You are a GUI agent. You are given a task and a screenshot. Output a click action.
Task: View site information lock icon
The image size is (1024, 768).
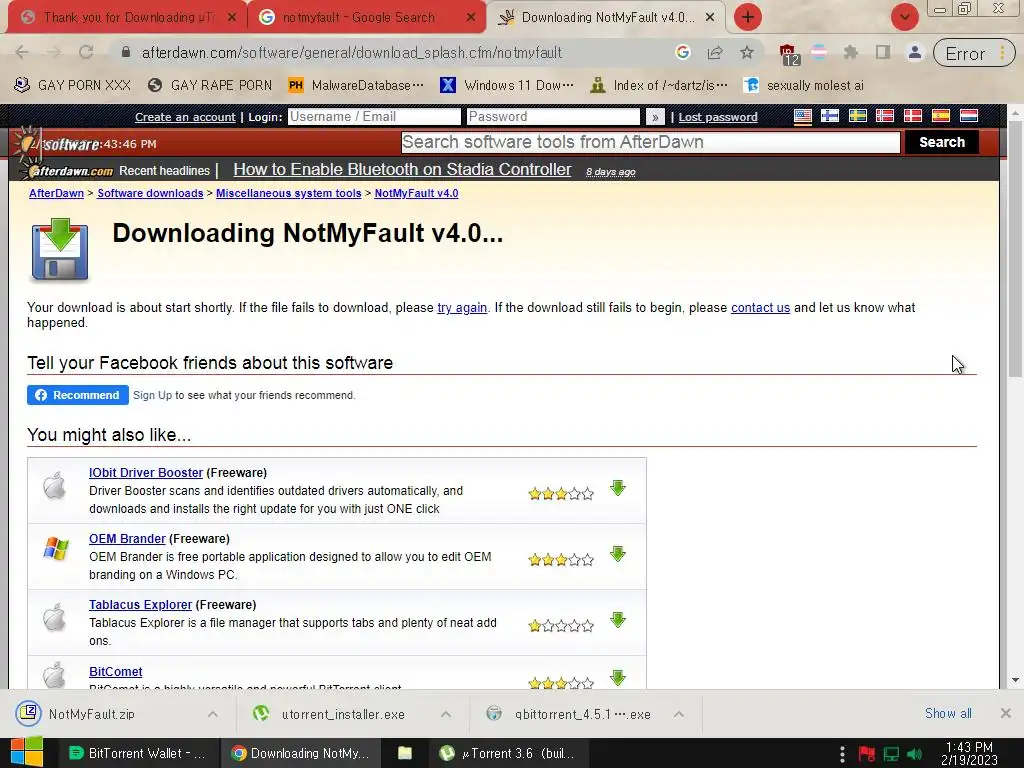[x=125, y=52]
